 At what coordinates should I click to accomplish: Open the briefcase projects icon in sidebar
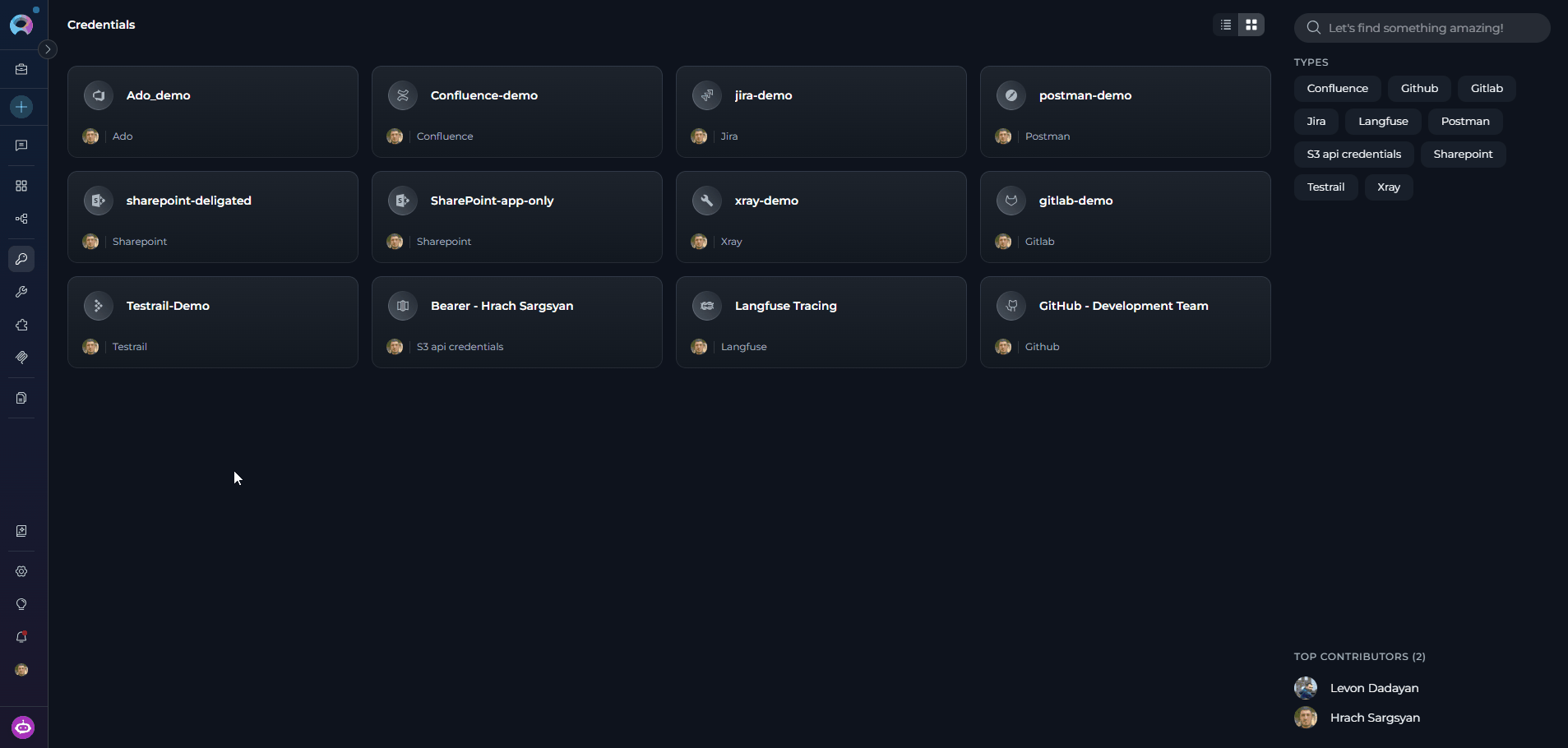click(21, 70)
